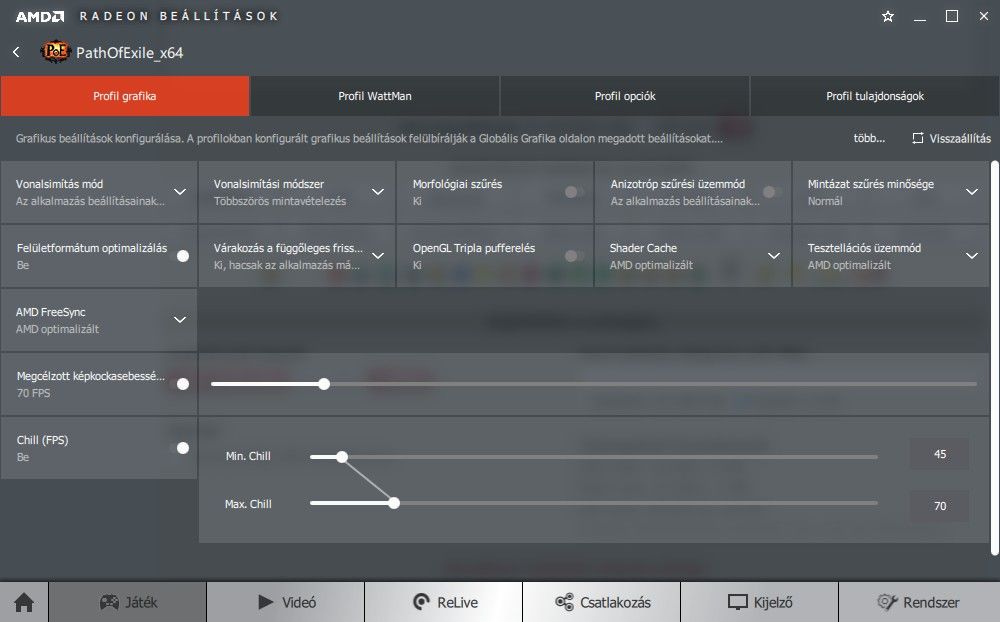
Task: Toggle Megcélzott képkockasebesség switch
Action: [x=181, y=384]
